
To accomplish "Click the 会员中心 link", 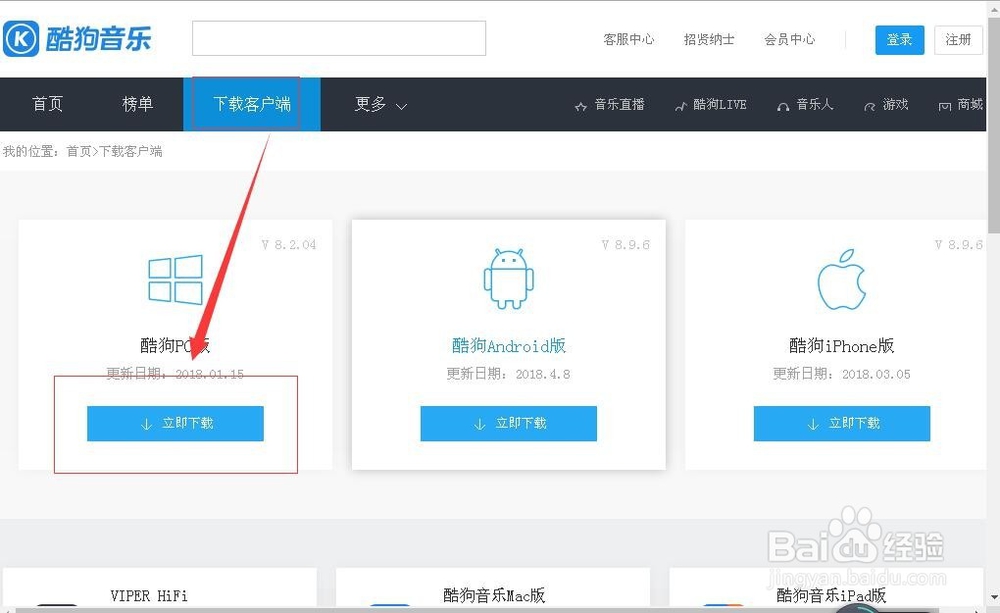I will 790,40.
